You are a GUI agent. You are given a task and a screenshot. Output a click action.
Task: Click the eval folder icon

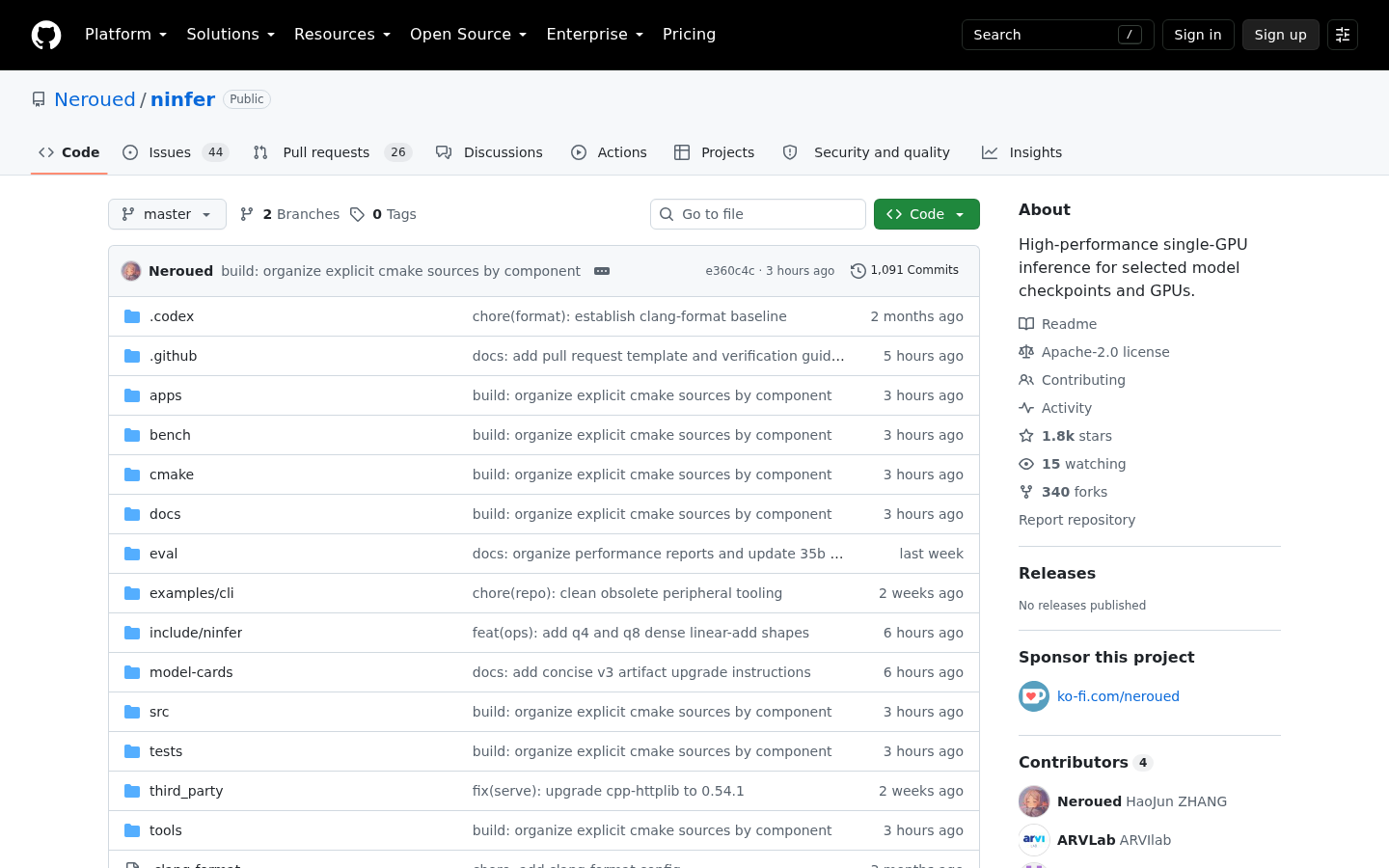click(132, 554)
